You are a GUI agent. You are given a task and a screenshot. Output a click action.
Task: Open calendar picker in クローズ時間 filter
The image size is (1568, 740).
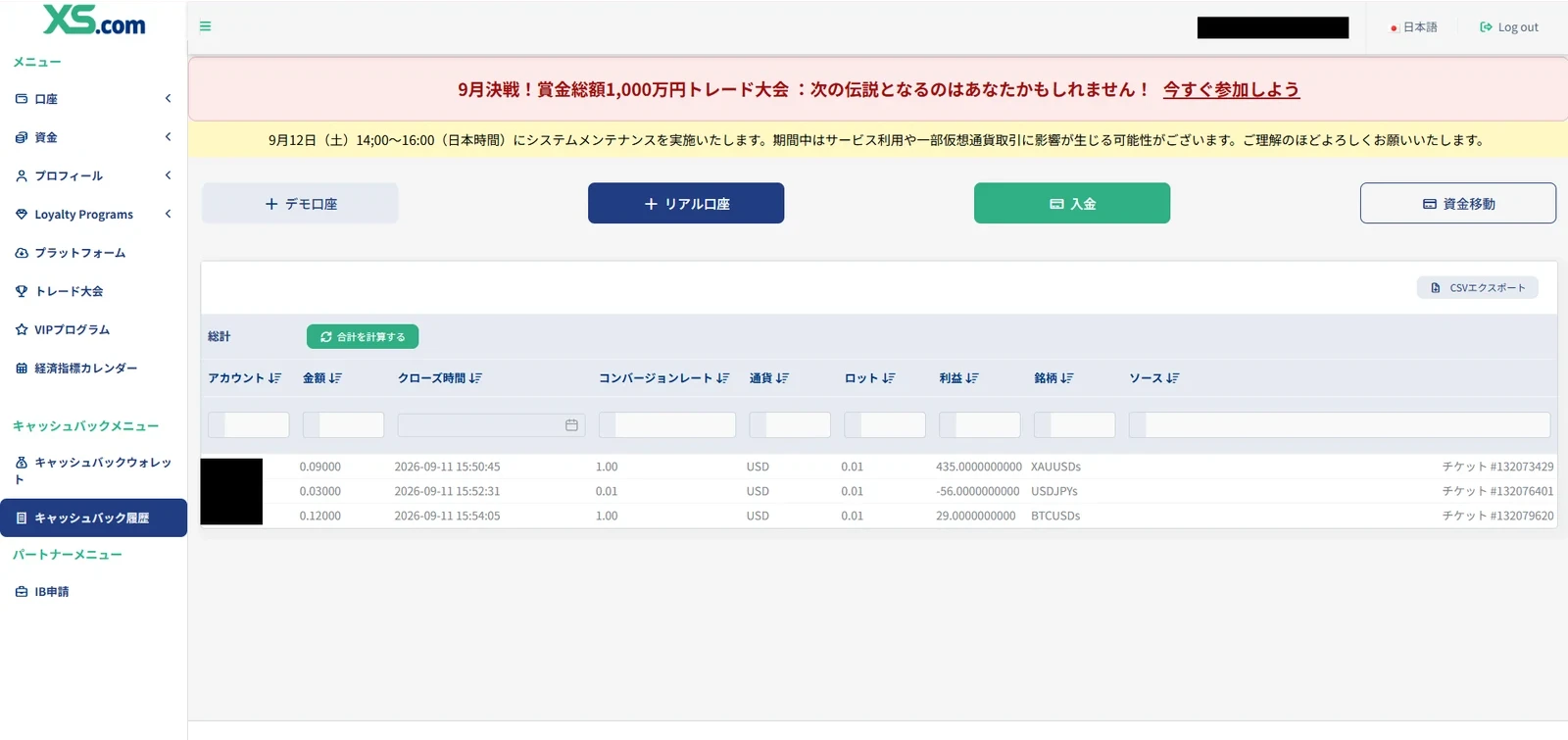click(x=571, y=425)
